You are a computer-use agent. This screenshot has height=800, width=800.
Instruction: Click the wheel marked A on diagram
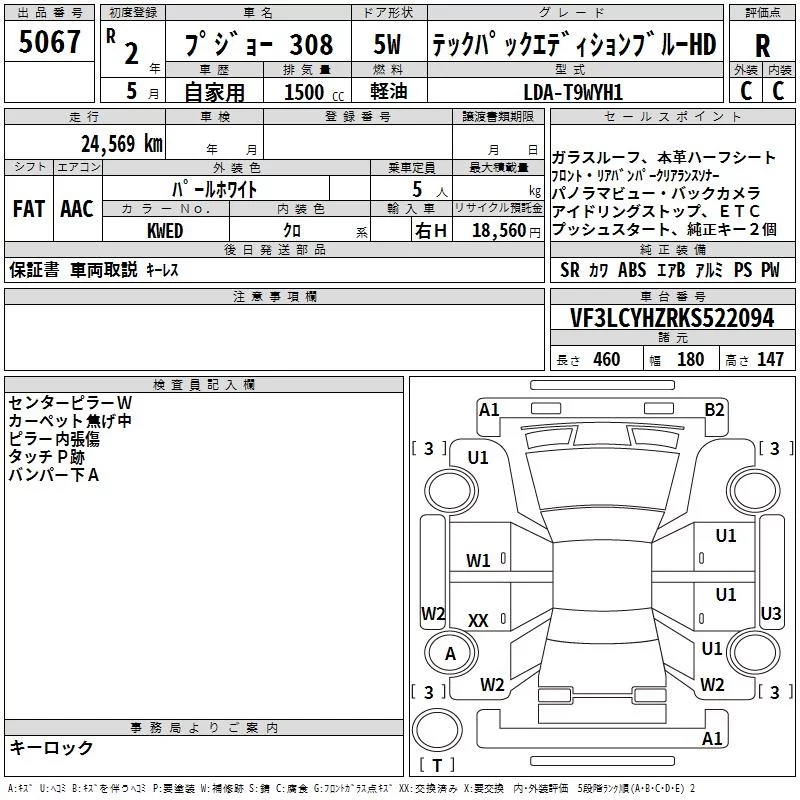(451, 653)
